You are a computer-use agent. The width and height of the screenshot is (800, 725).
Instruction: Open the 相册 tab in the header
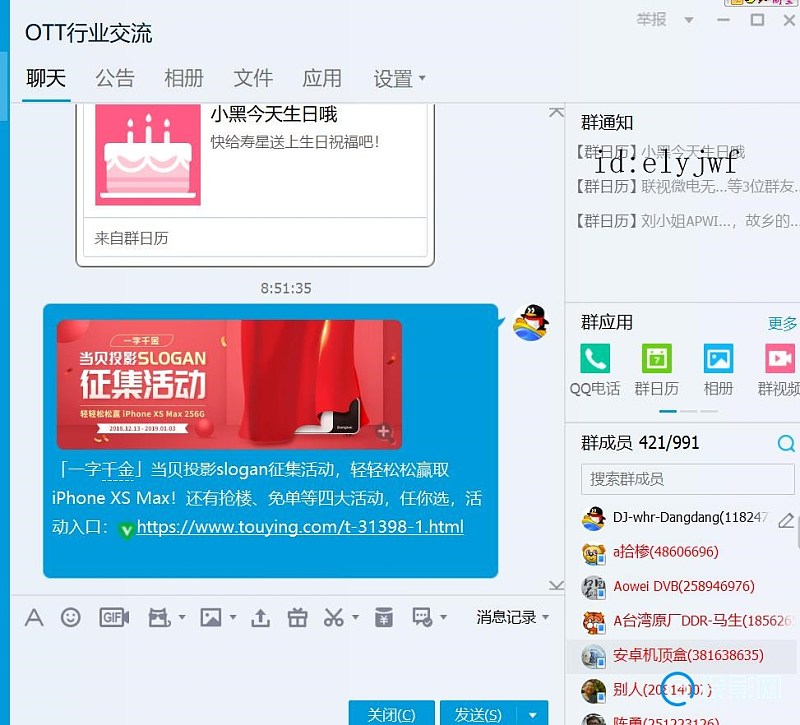[x=184, y=79]
